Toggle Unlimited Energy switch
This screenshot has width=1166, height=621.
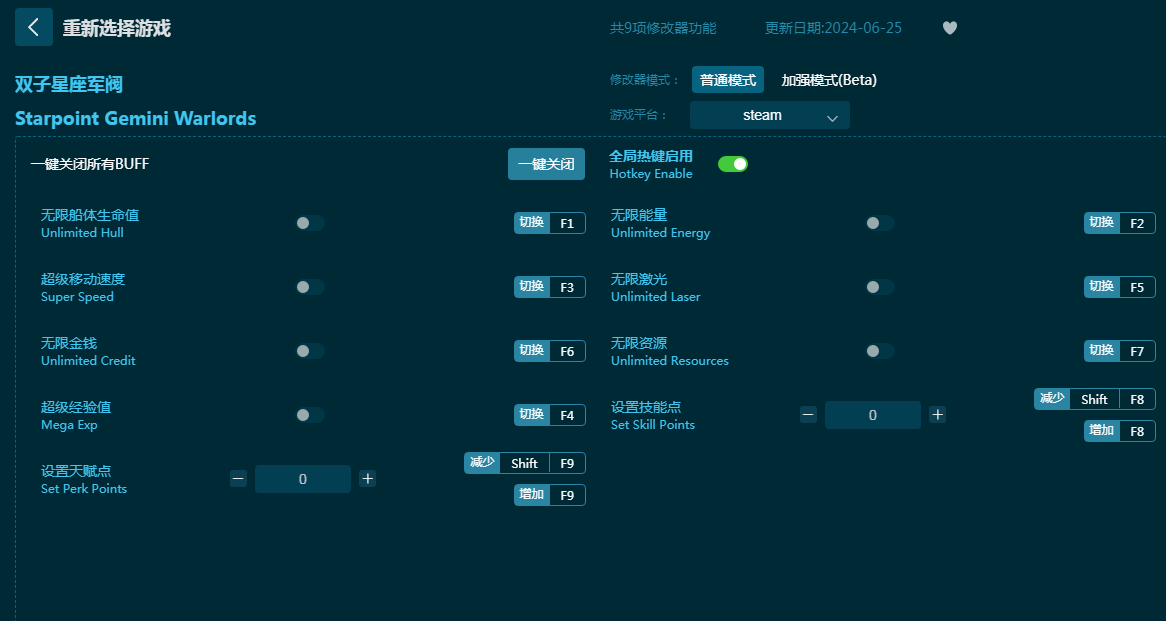tap(880, 223)
